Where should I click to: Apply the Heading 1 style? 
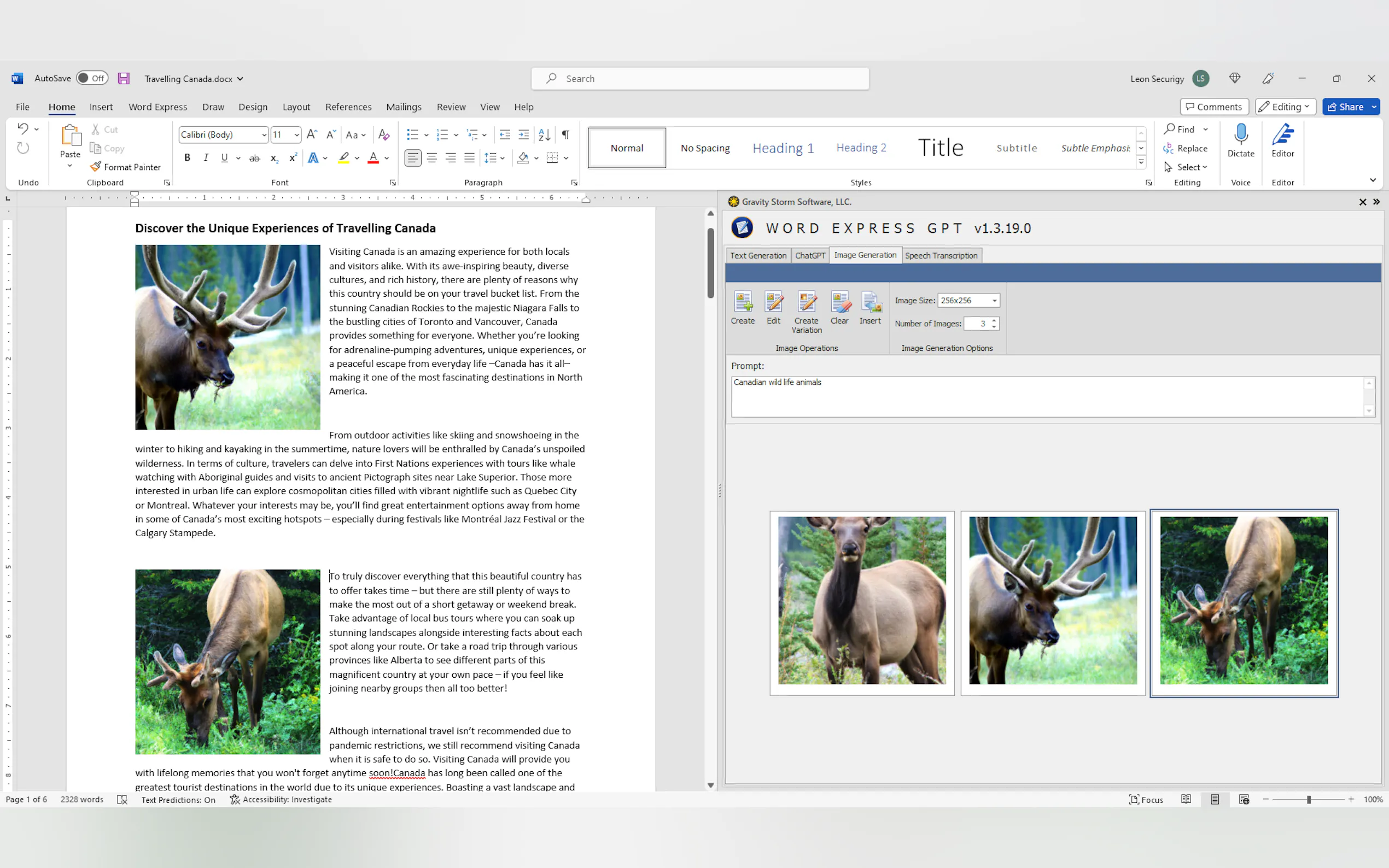point(783,148)
